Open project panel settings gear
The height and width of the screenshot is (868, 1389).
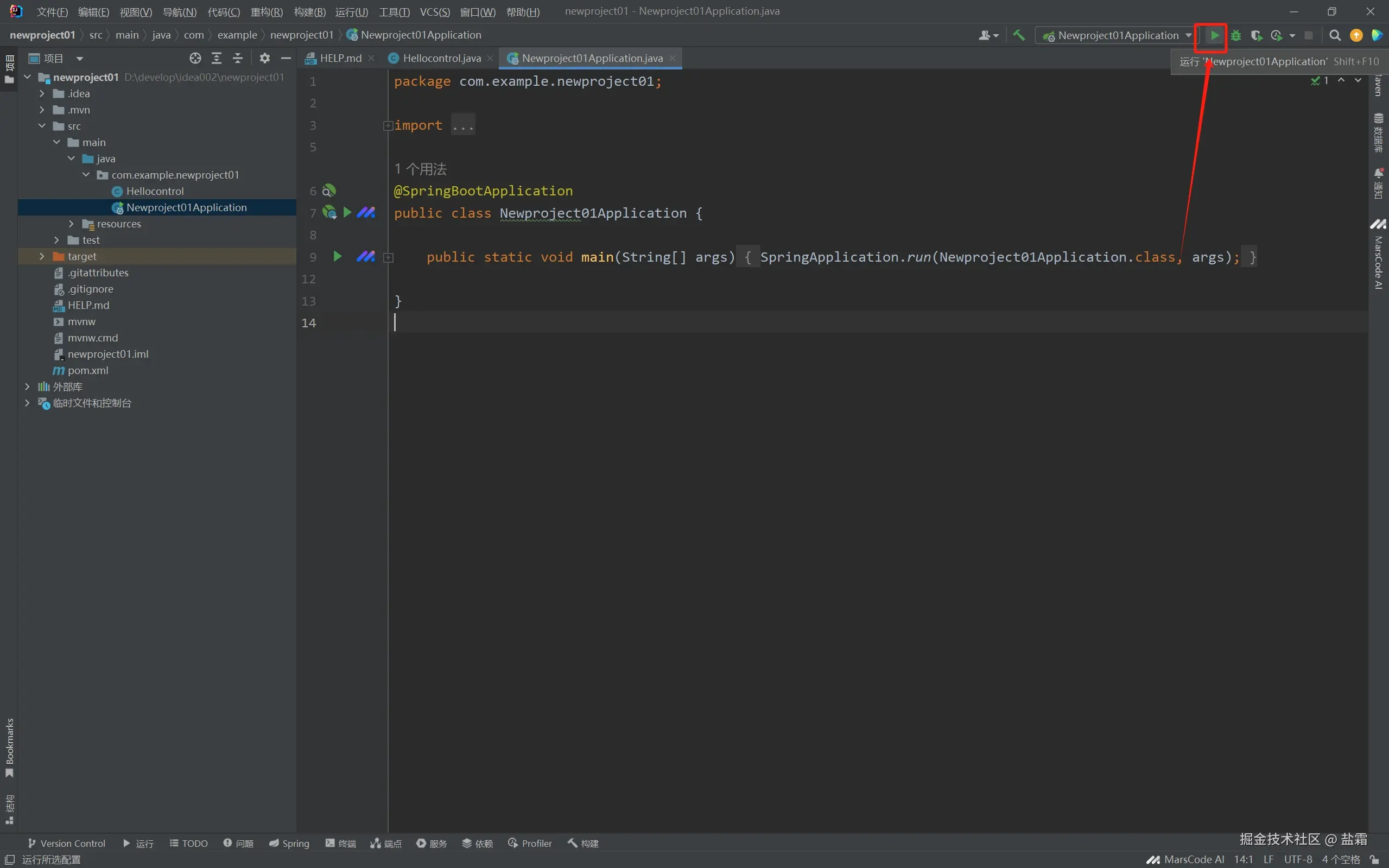264,58
